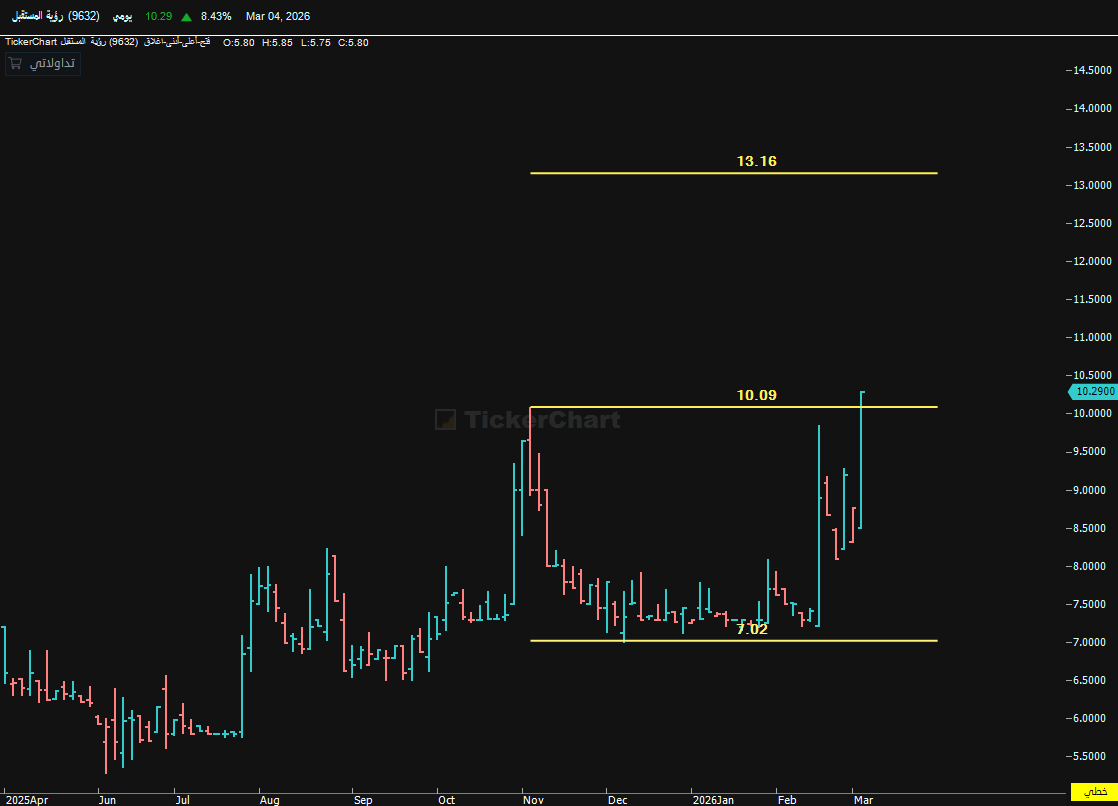
Task: Click the L:5.75 low value
Action: pyautogui.click(x=315, y=43)
